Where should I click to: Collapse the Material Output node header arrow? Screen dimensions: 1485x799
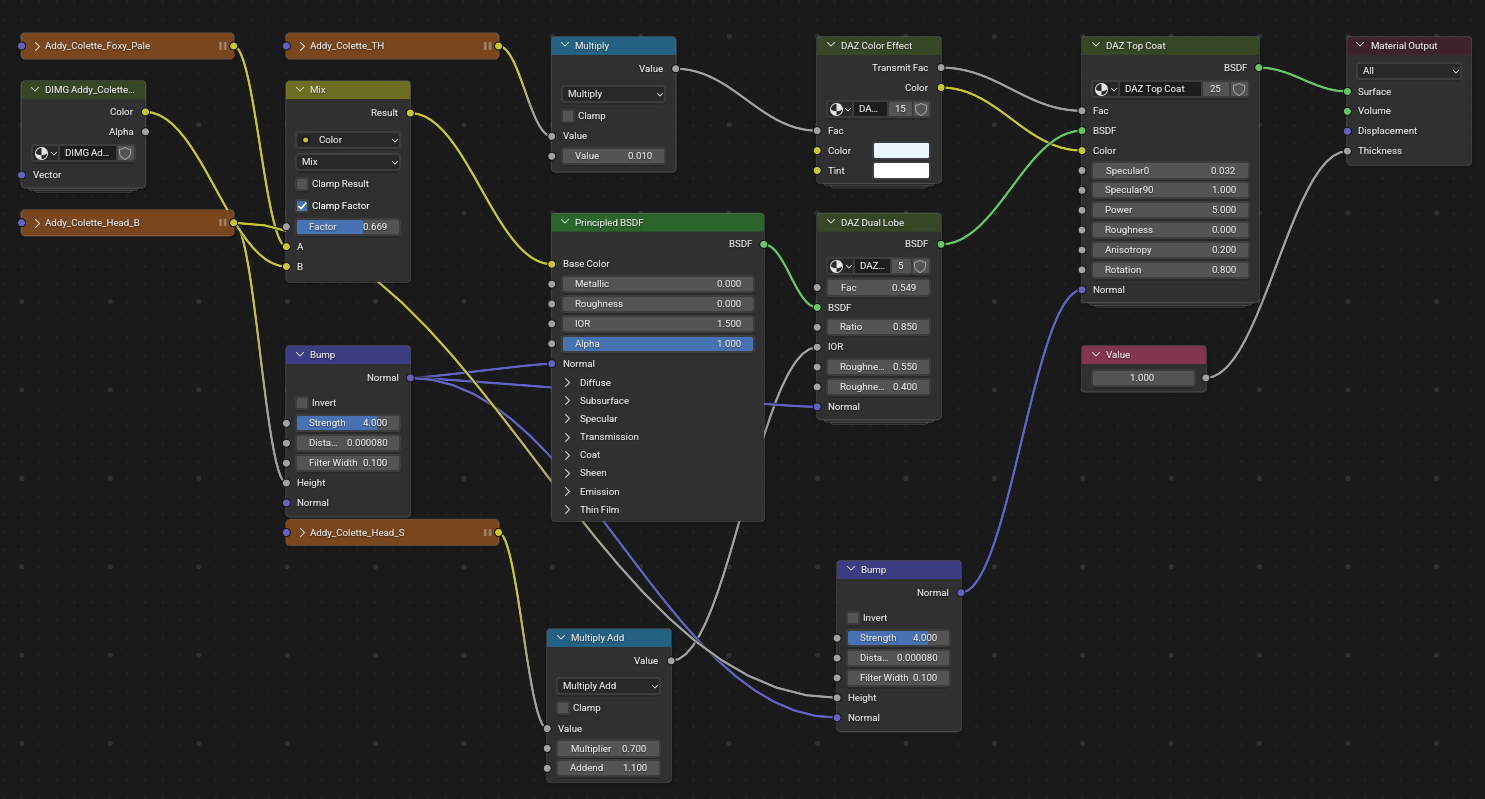1360,46
